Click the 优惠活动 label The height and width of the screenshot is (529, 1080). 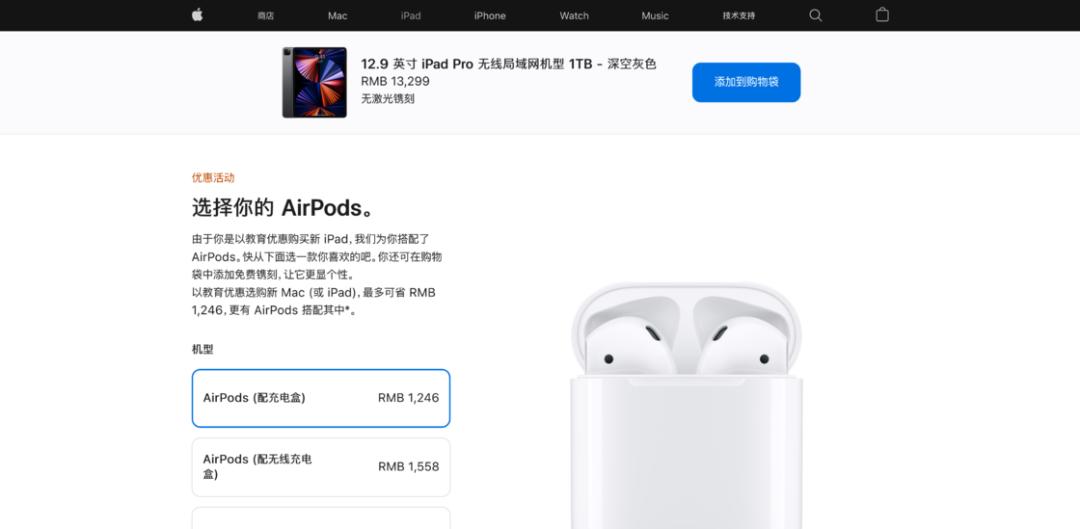(x=213, y=178)
